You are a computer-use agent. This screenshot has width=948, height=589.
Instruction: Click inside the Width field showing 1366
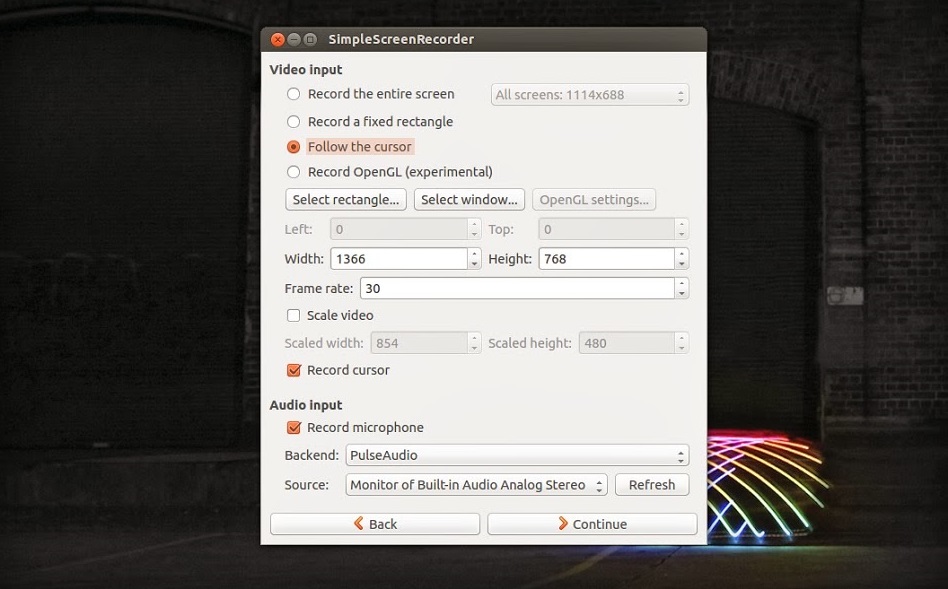point(399,259)
